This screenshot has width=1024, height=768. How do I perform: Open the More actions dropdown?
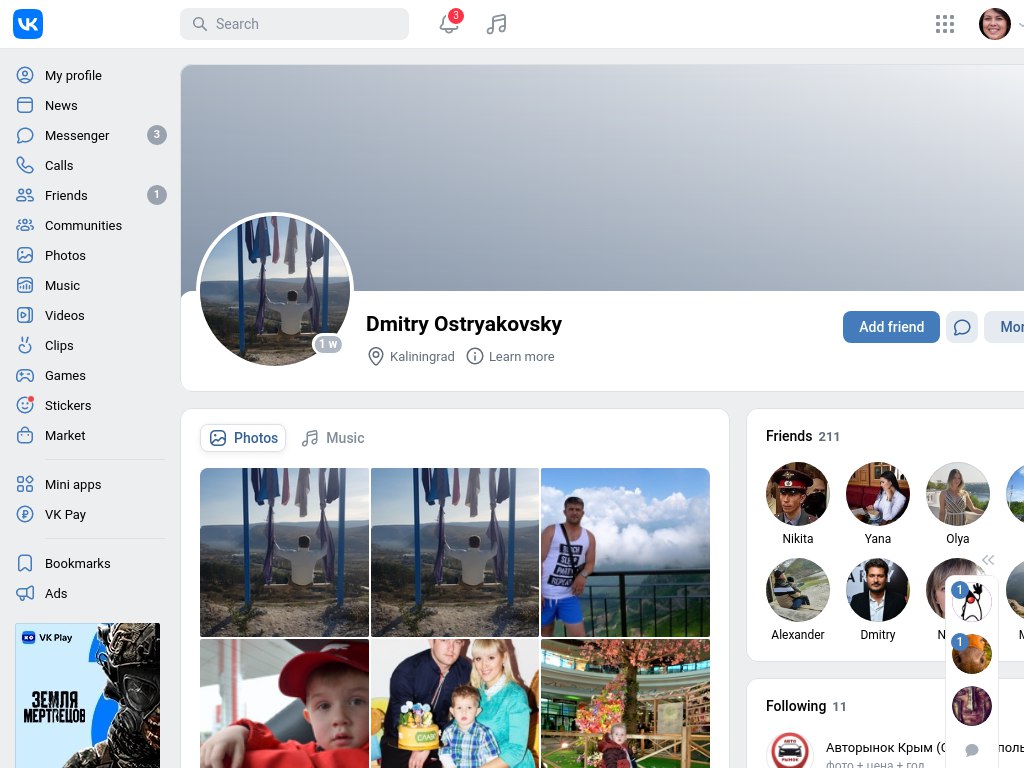point(1006,327)
